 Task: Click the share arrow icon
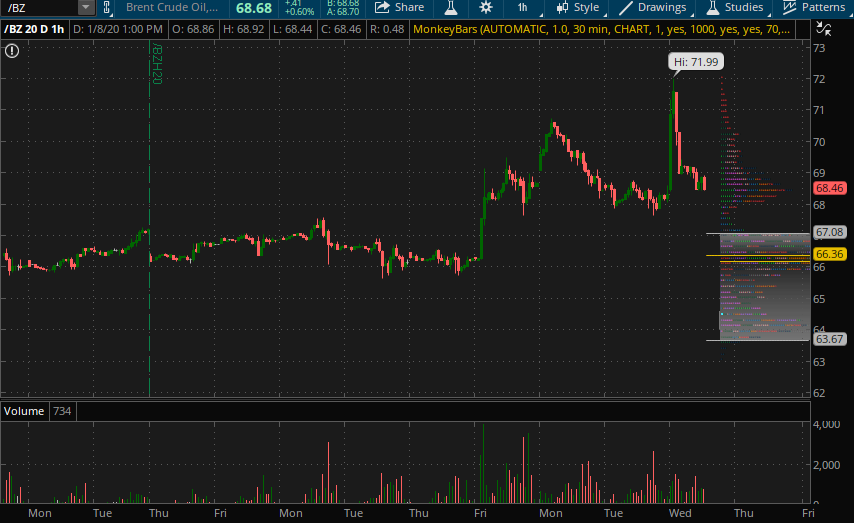[x=382, y=8]
